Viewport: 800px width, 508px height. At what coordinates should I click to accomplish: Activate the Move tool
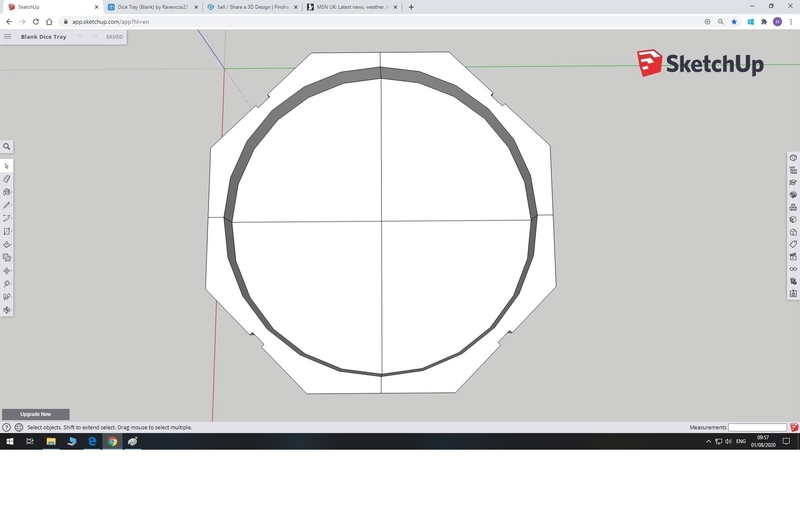(7, 271)
